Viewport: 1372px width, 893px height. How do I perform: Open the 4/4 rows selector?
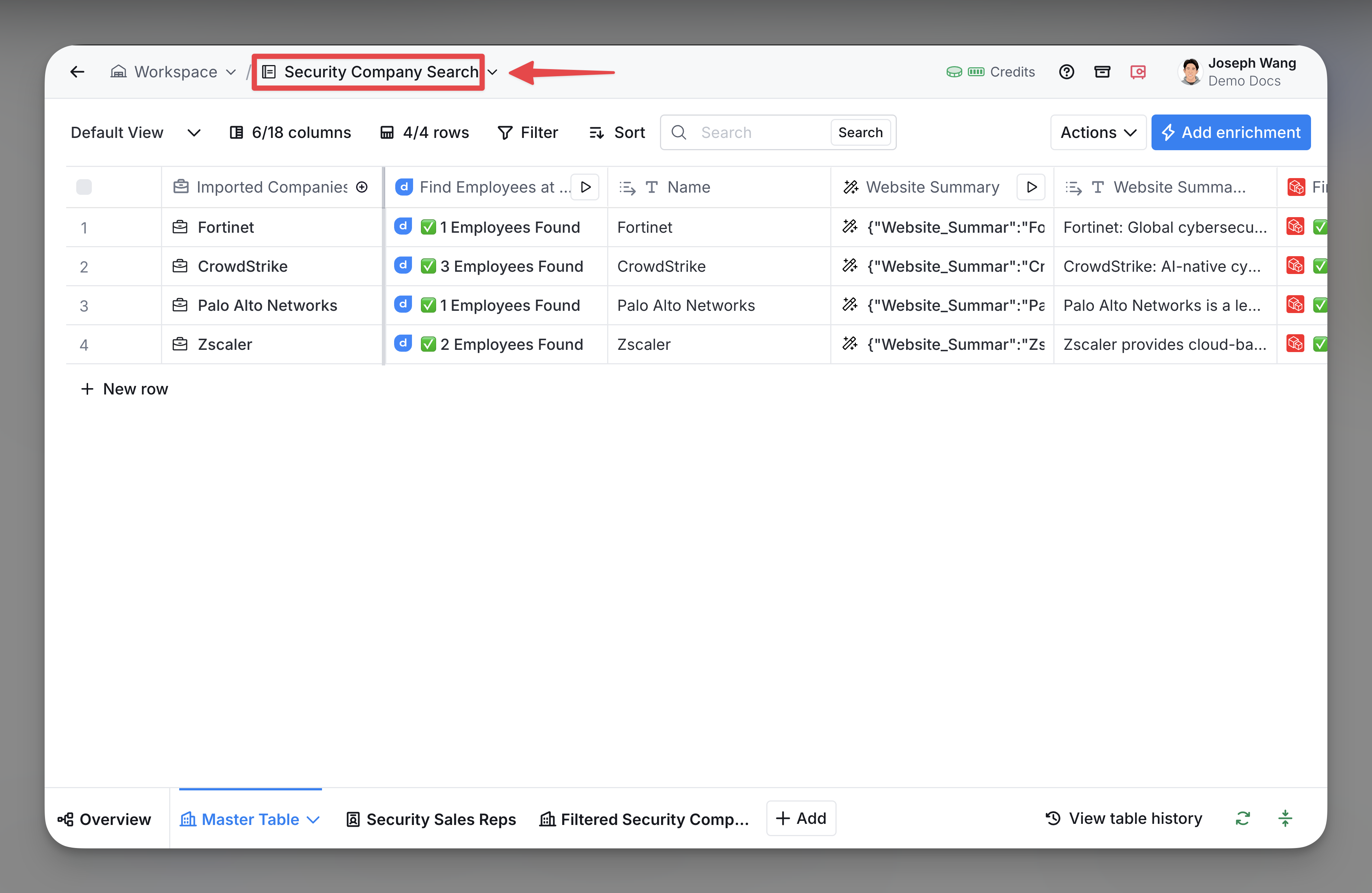tap(425, 133)
